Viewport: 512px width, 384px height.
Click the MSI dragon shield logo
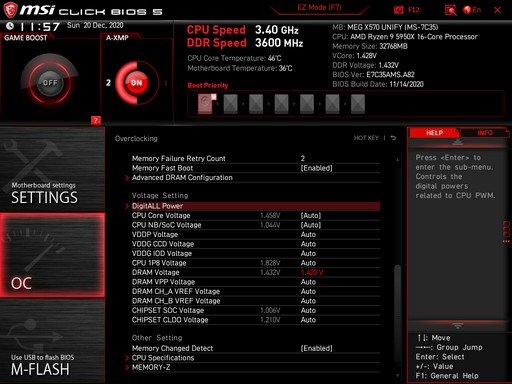(x=10, y=10)
